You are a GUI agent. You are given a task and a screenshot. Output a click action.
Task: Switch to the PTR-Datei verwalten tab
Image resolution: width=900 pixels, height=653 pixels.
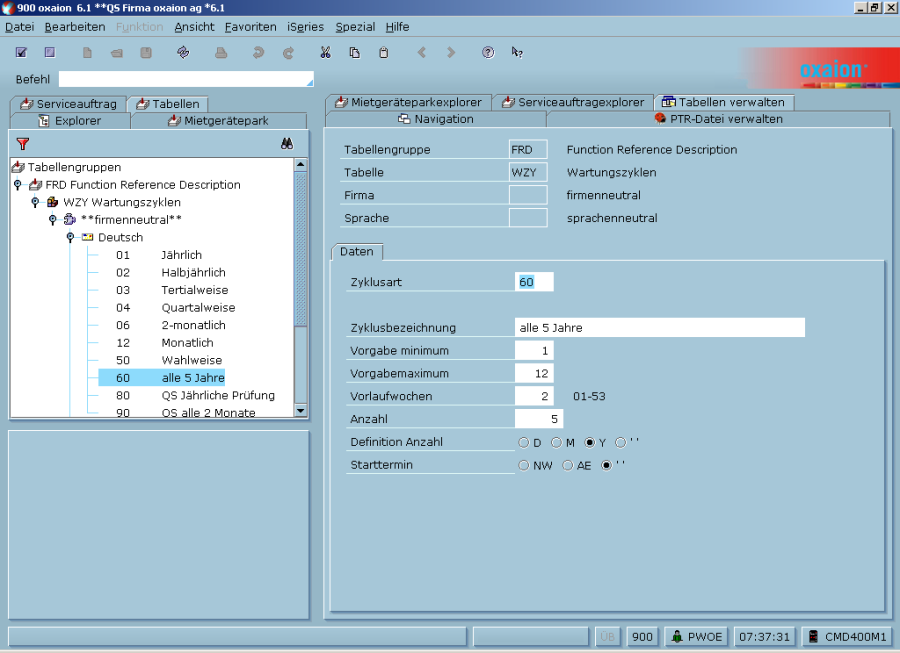point(719,119)
